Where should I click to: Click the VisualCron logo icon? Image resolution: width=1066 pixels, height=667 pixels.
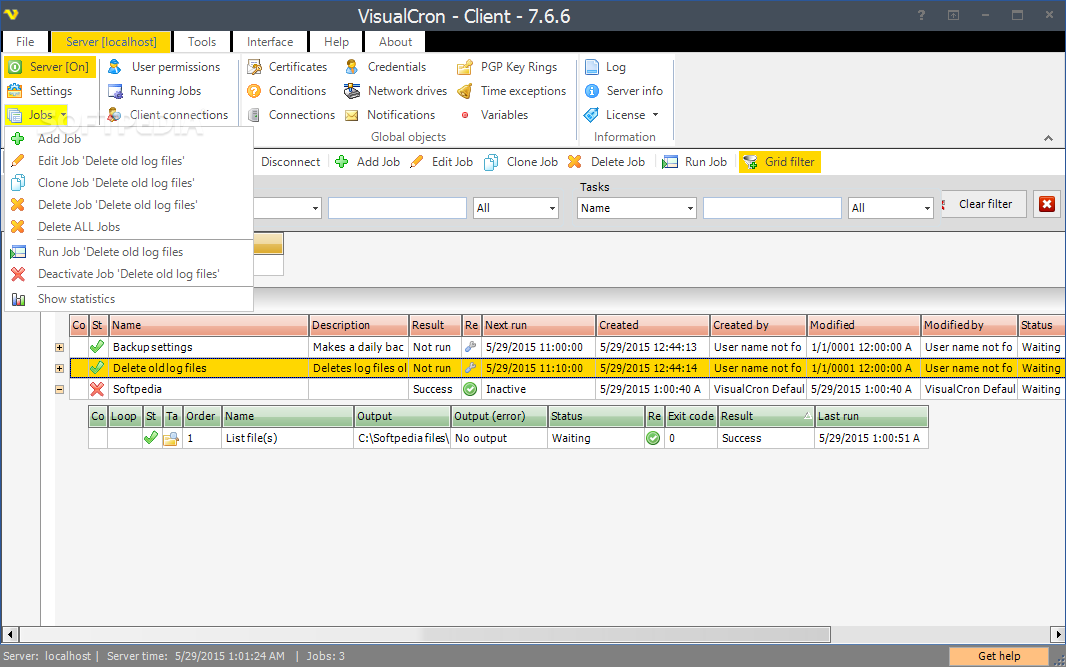point(11,14)
